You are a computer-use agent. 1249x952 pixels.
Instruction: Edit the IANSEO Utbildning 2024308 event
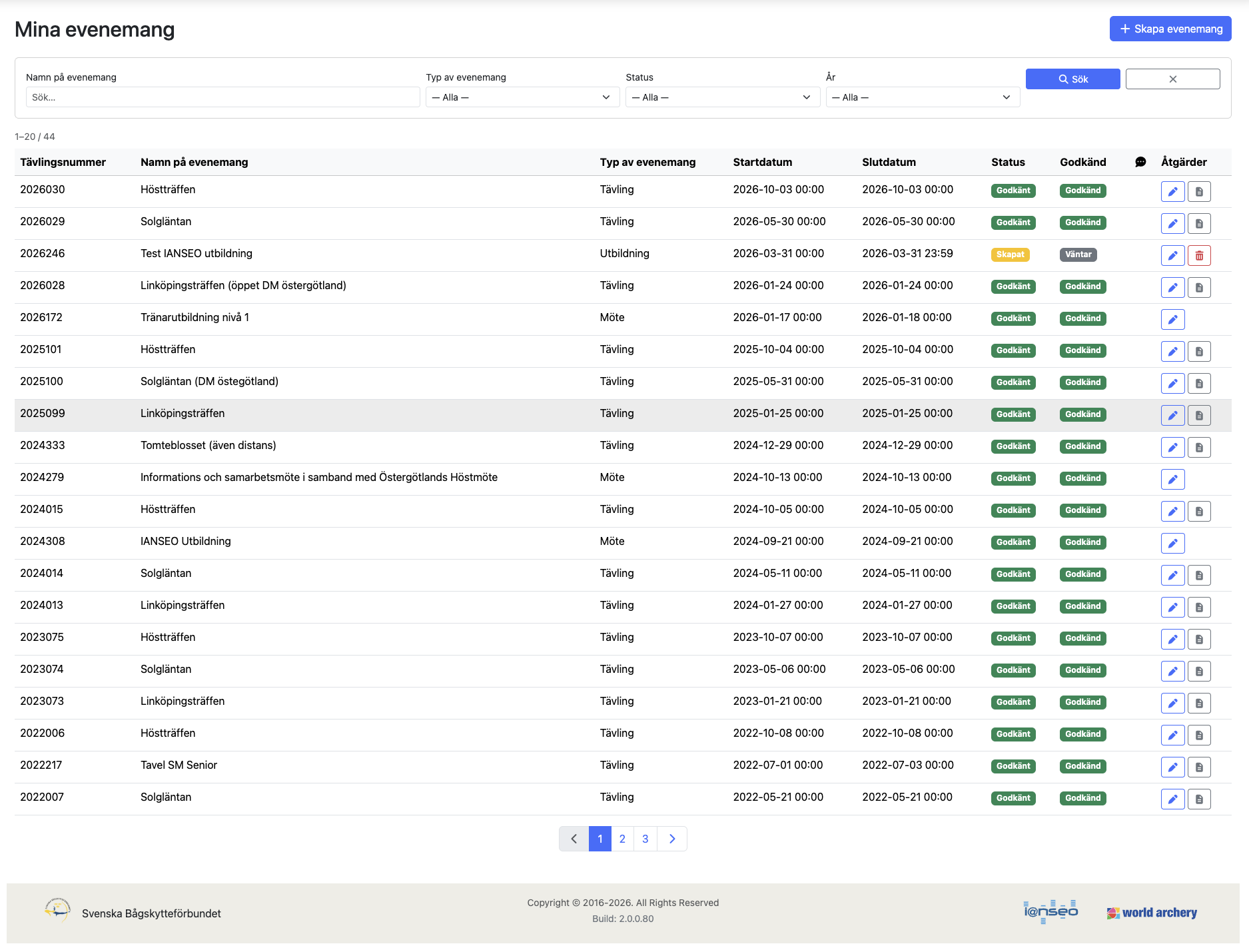tap(1172, 543)
